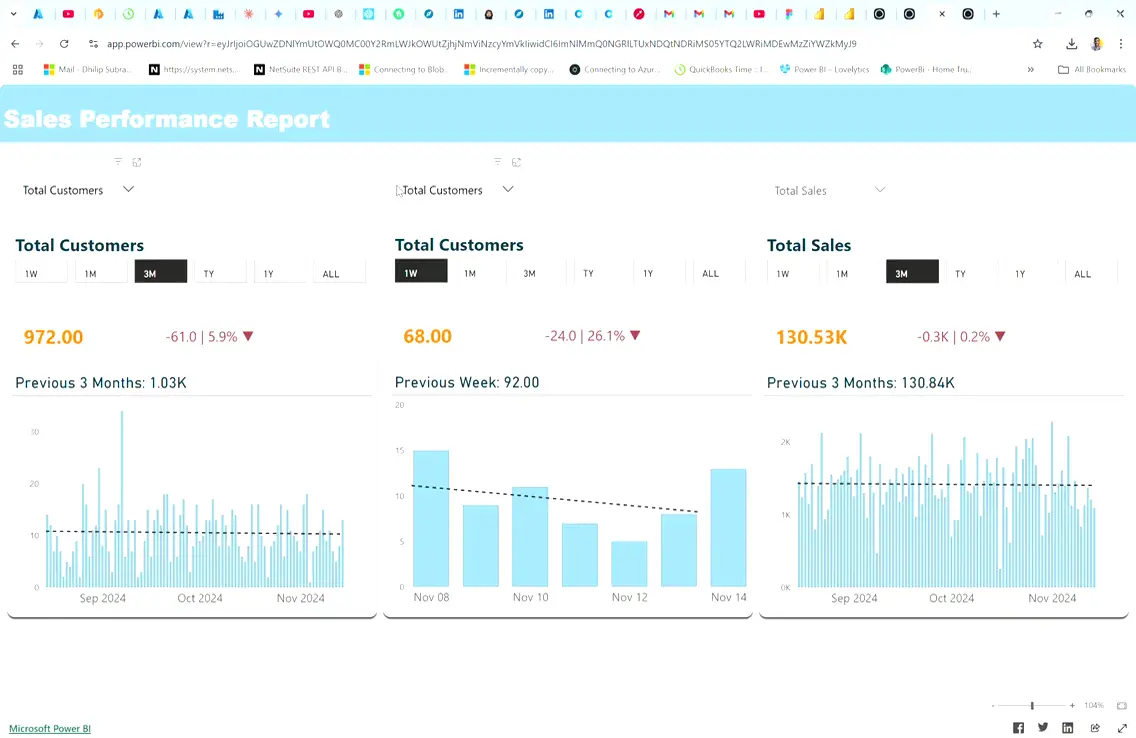Share the report on LinkedIn
This screenshot has height=738, width=1136.
click(x=1067, y=728)
